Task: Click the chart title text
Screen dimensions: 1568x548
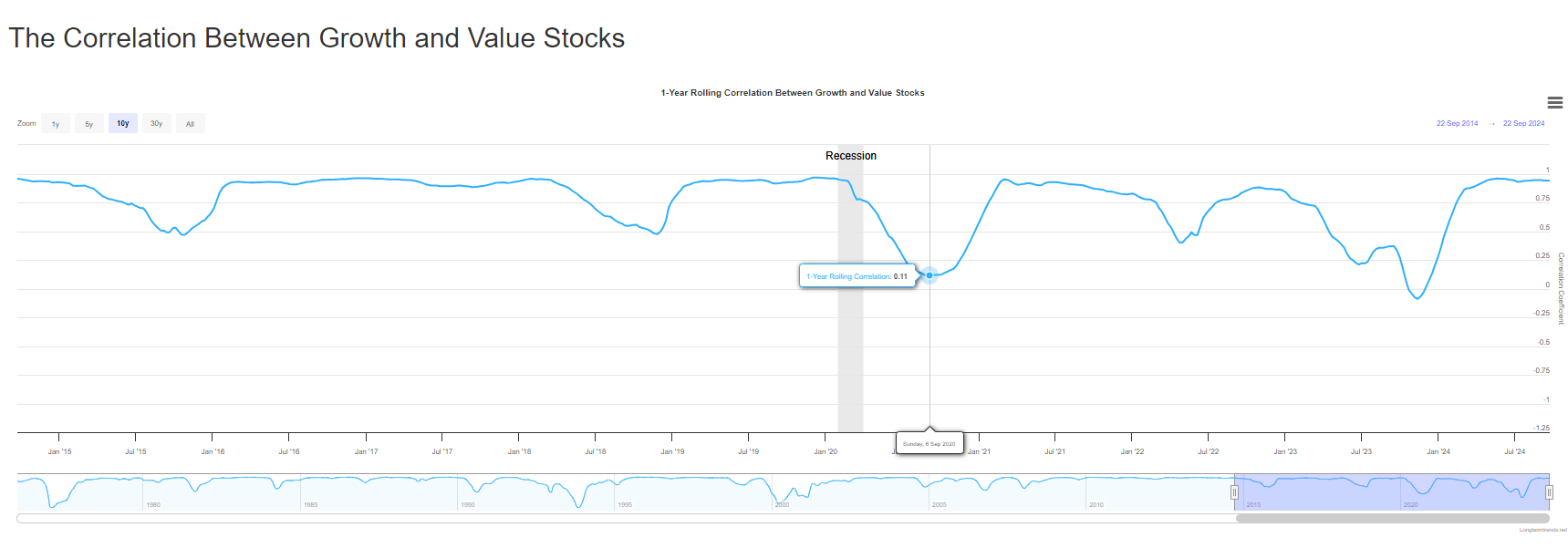Action: (x=792, y=93)
